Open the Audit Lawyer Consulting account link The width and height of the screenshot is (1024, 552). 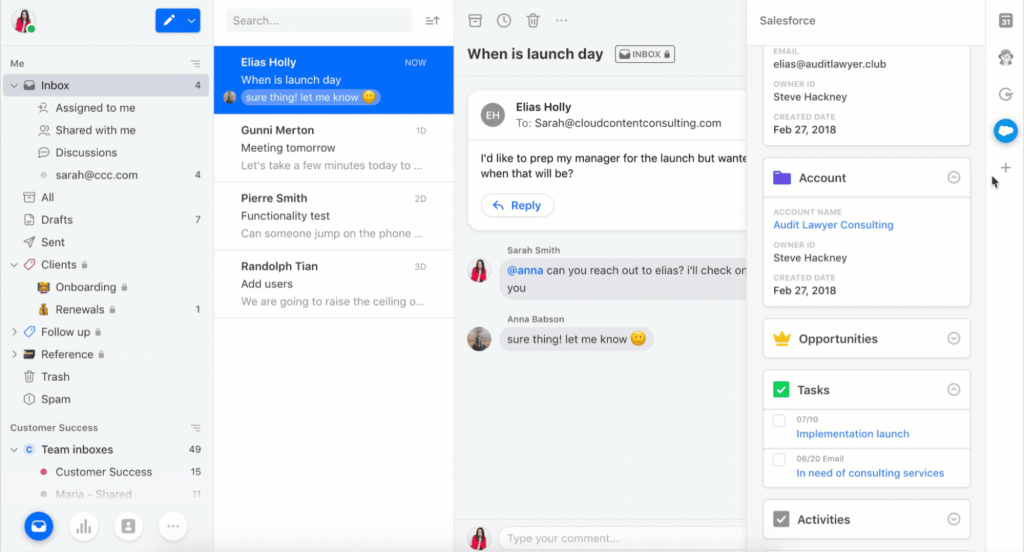tap(833, 225)
